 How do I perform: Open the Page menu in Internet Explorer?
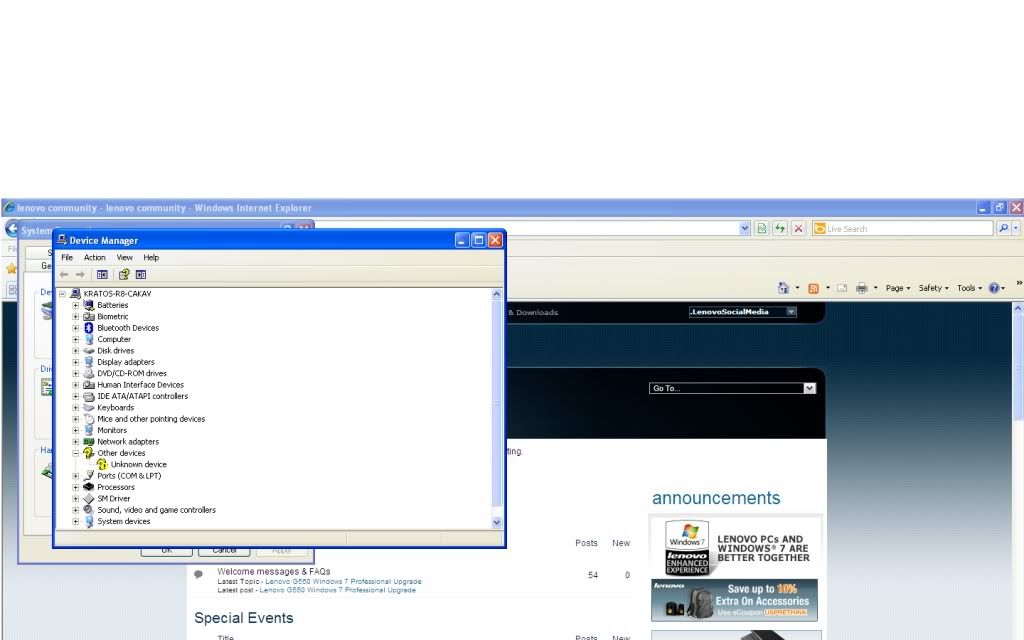tap(898, 288)
